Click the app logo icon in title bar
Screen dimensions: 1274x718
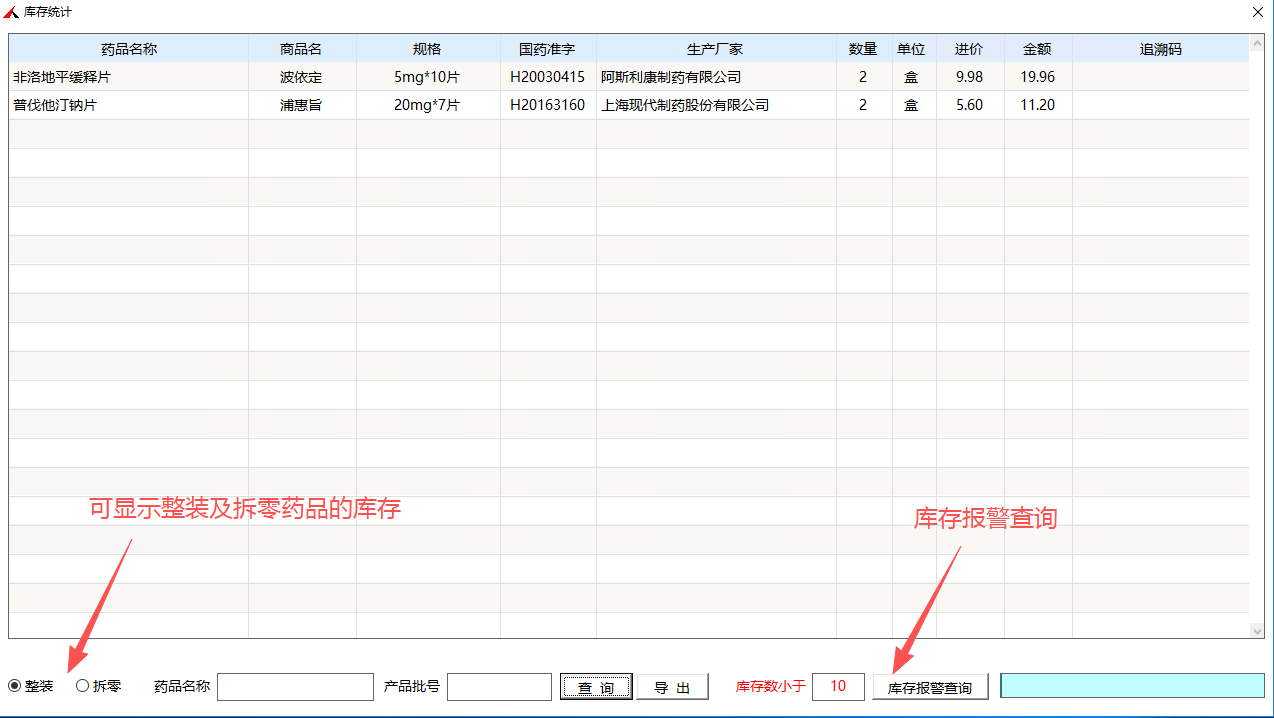point(11,11)
